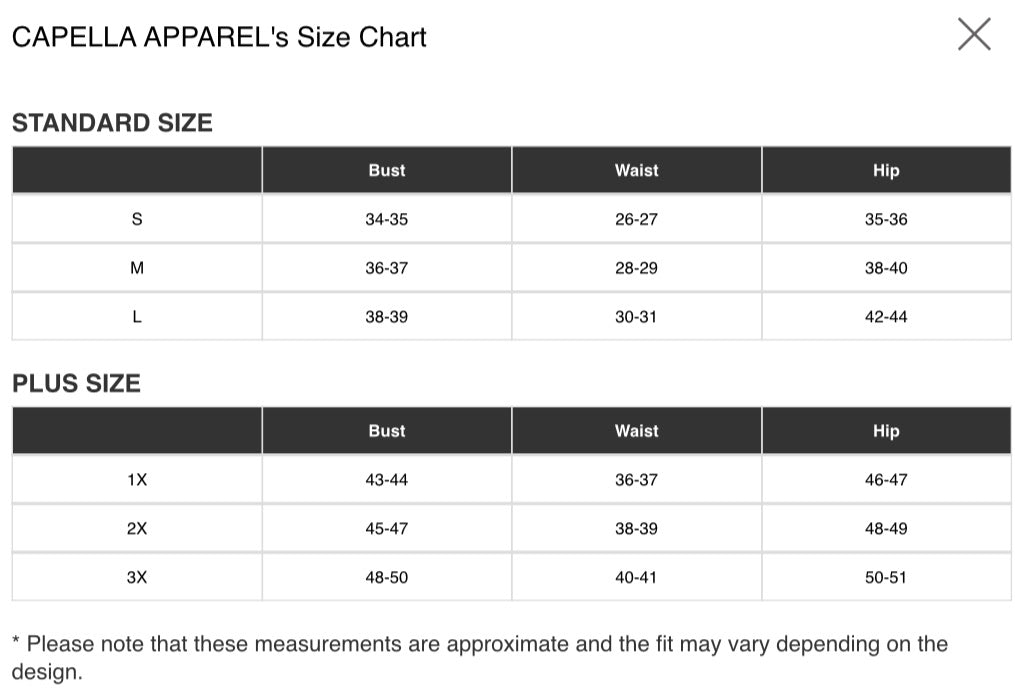The image size is (1015, 695).
Task: Click the 3X plus size row label
Action: [x=137, y=577]
